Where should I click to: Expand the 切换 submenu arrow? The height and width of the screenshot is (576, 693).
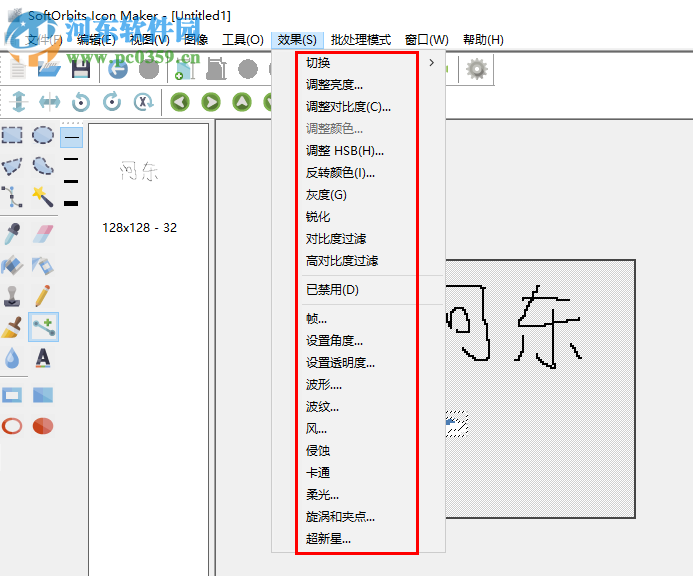(x=432, y=63)
